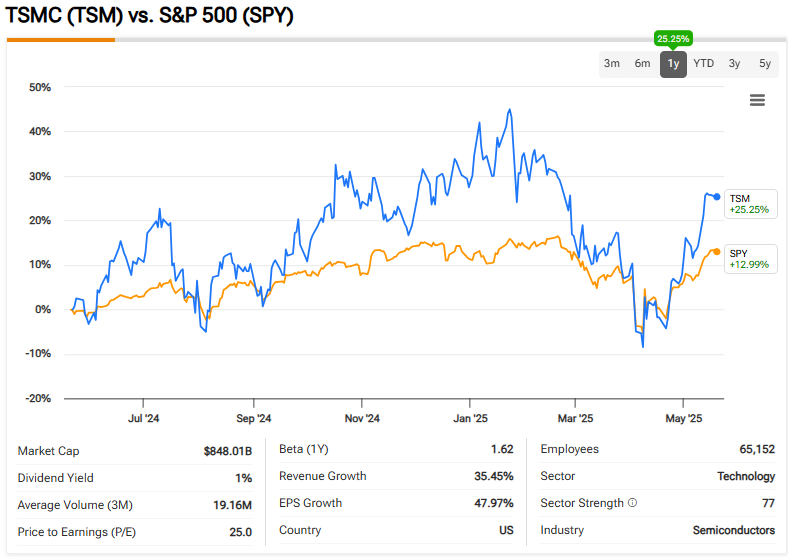Click the Jul '24 axis label
The image size is (788, 557).
click(143, 418)
